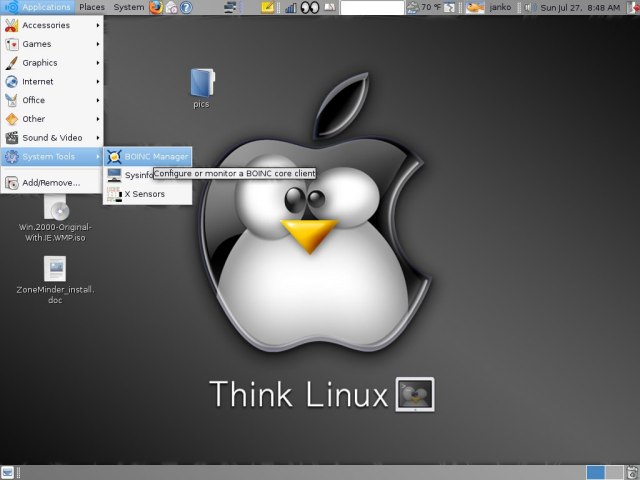Click the Show Desktop button in bottom panel
Image resolution: width=640 pixels, height=480 pixels.
7,473
